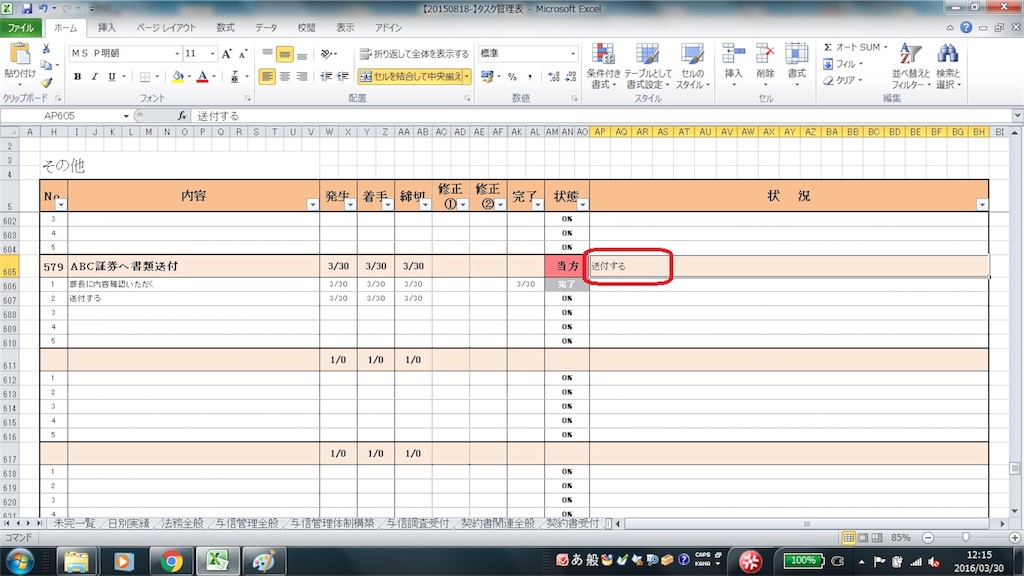This screenshot has height=576, width=1024.
Task: Expand the AutoSum (オート SUM) dropdown arrow
Action: [886, 48]
